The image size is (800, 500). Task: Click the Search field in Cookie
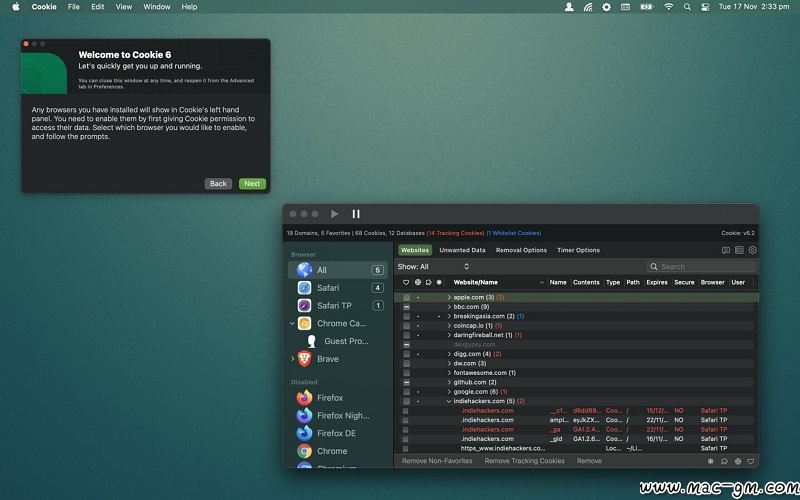702,266
